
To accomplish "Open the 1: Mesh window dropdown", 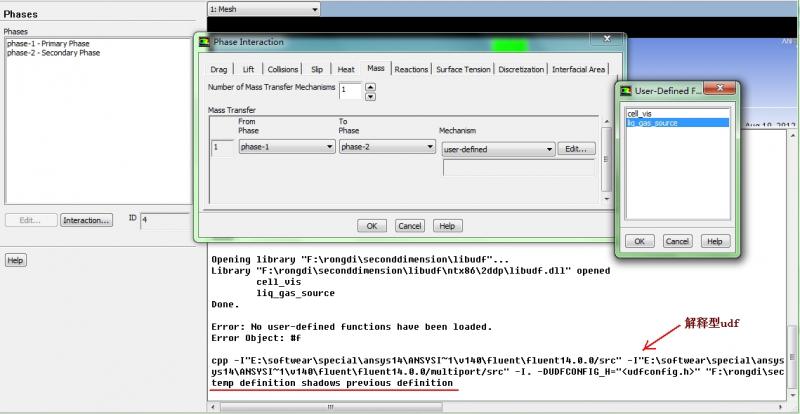I will (x=264, y=9).
